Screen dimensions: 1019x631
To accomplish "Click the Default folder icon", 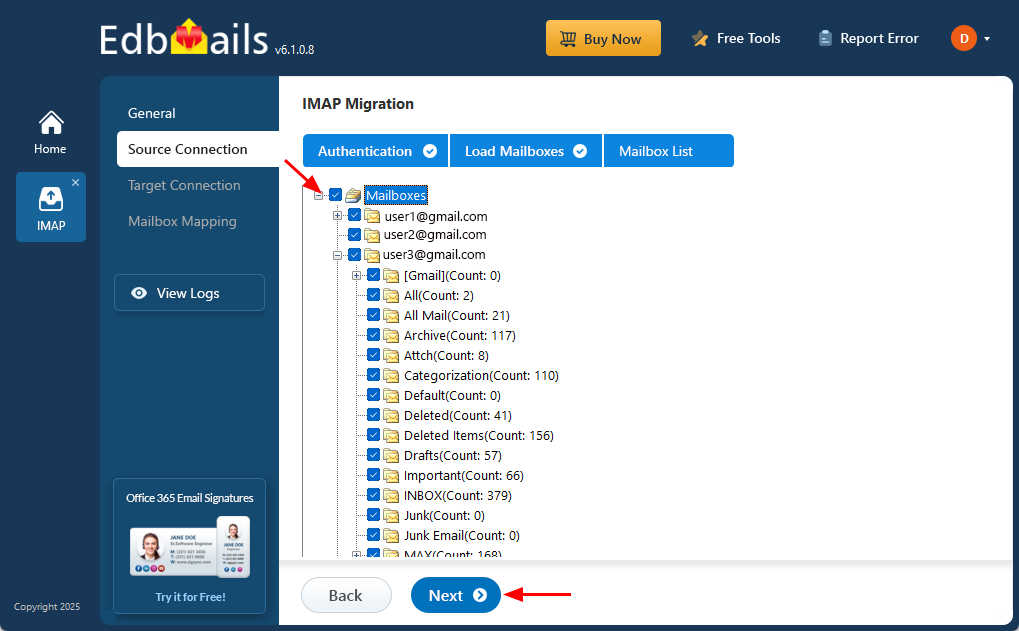I will 391,396.
